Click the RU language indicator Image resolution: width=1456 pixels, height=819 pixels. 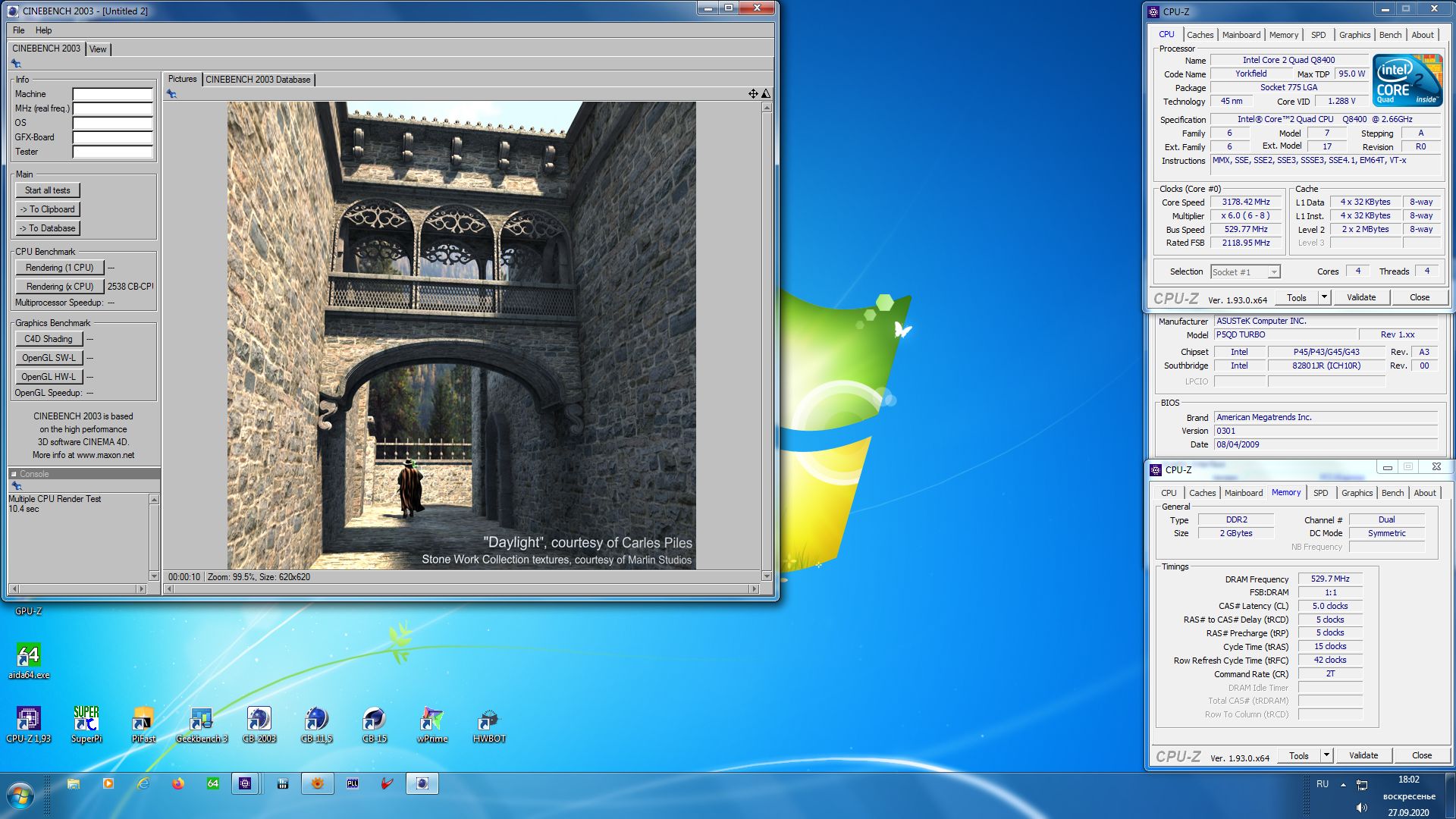[1323, 784]
